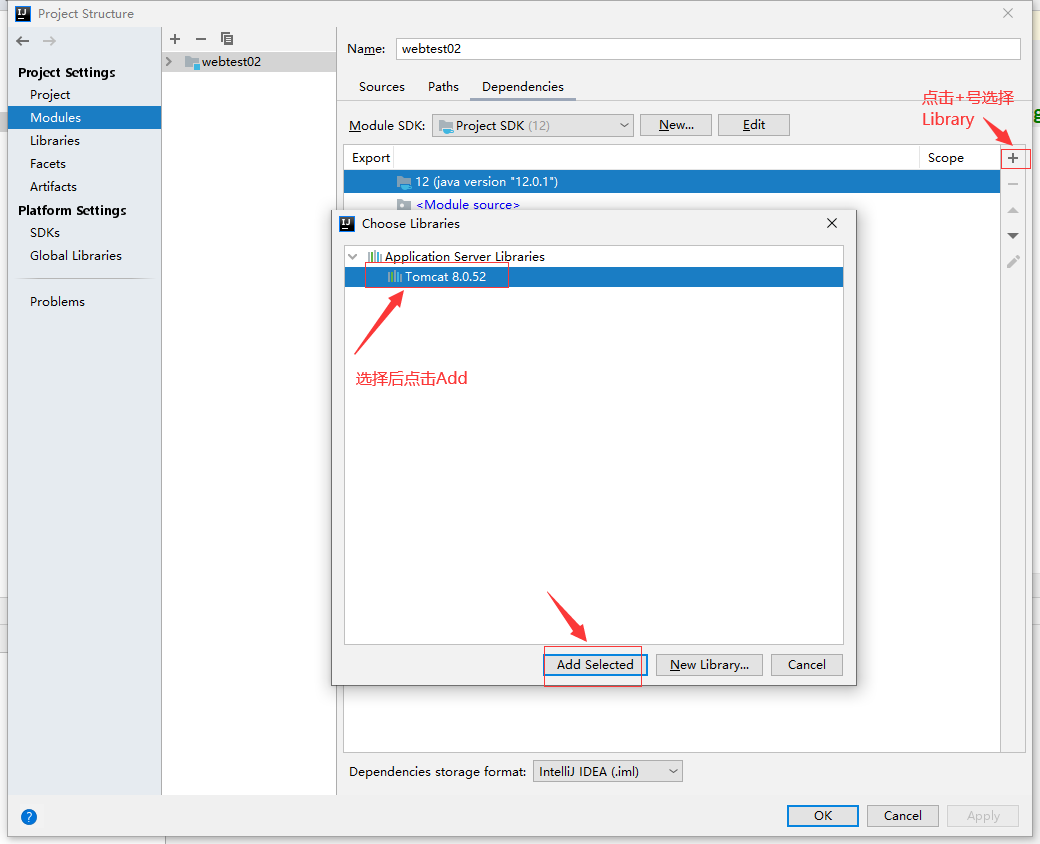Click the New Library... button
The image size is (1040, 844).
pyautogui.click(x=709, y=665)
